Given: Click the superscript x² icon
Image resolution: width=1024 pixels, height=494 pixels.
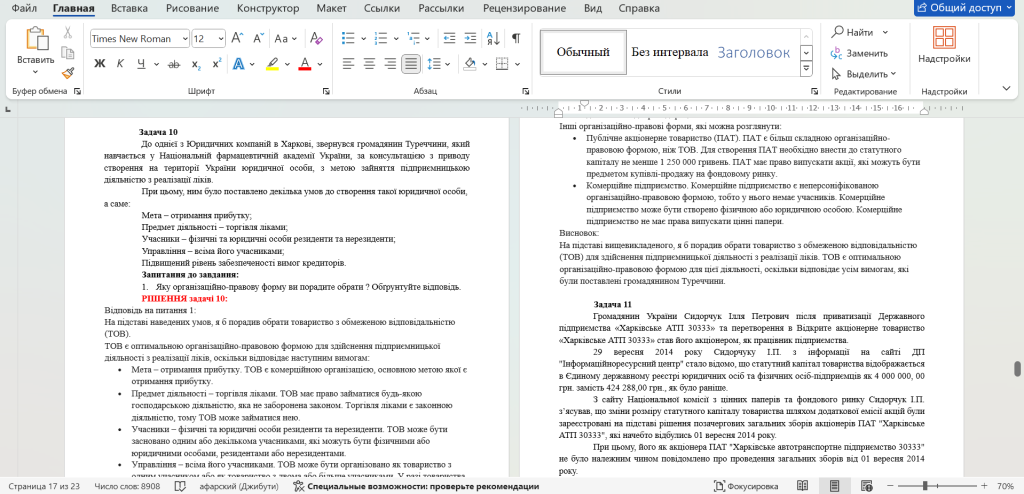Looking at the screenshot, I should click(218, 64).
